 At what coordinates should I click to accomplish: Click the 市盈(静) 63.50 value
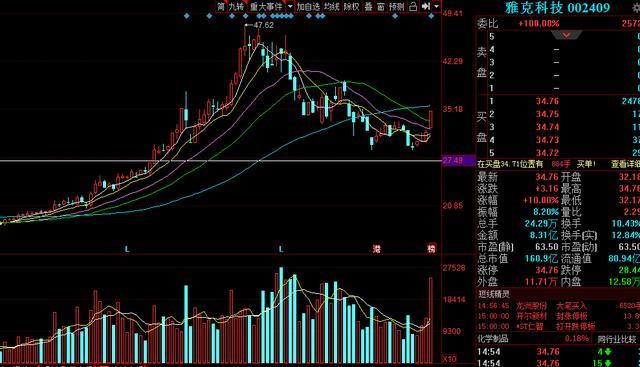point(547,247)
